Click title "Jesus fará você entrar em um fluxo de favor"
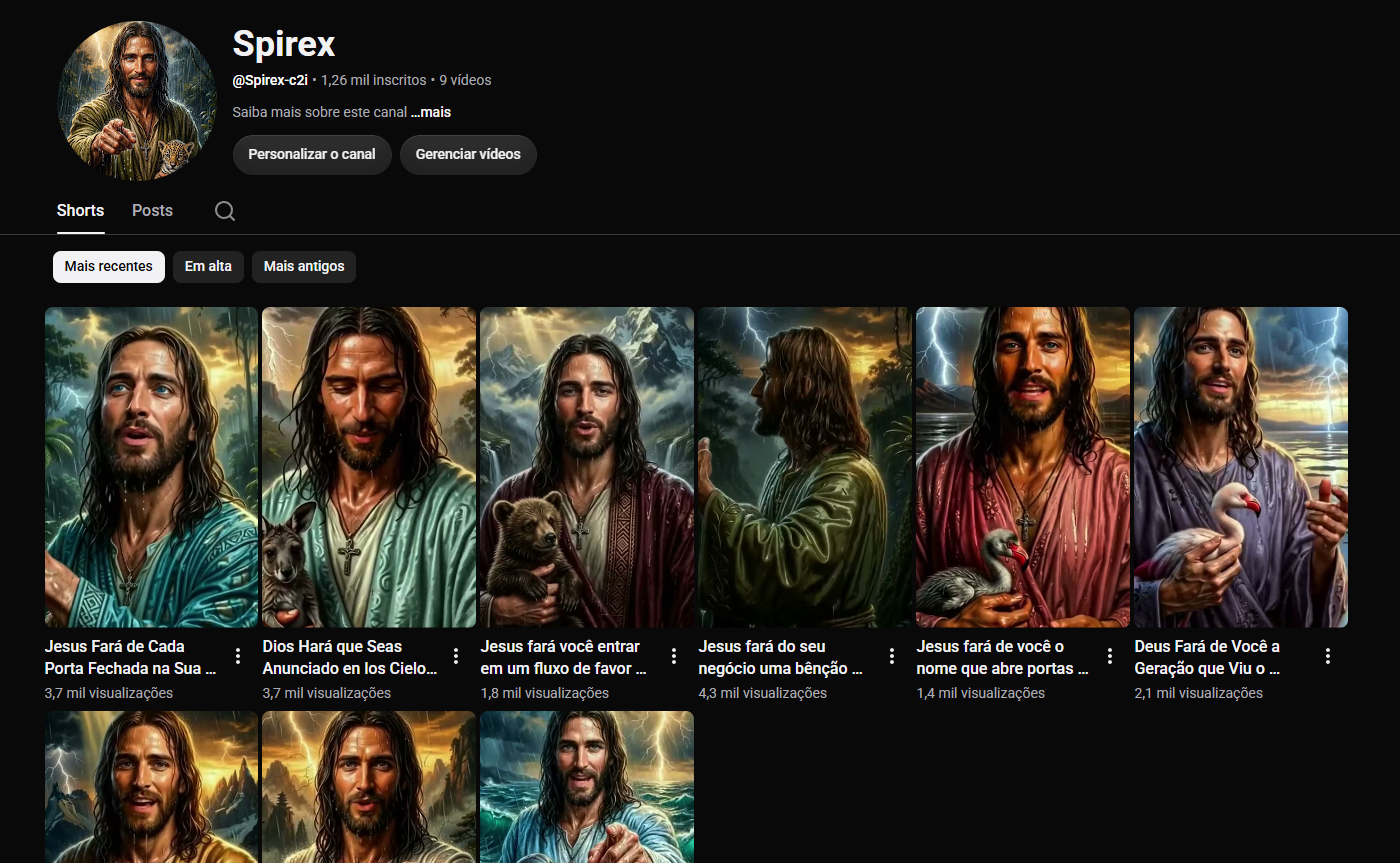The image size is (1400, 863). point(564,657)
